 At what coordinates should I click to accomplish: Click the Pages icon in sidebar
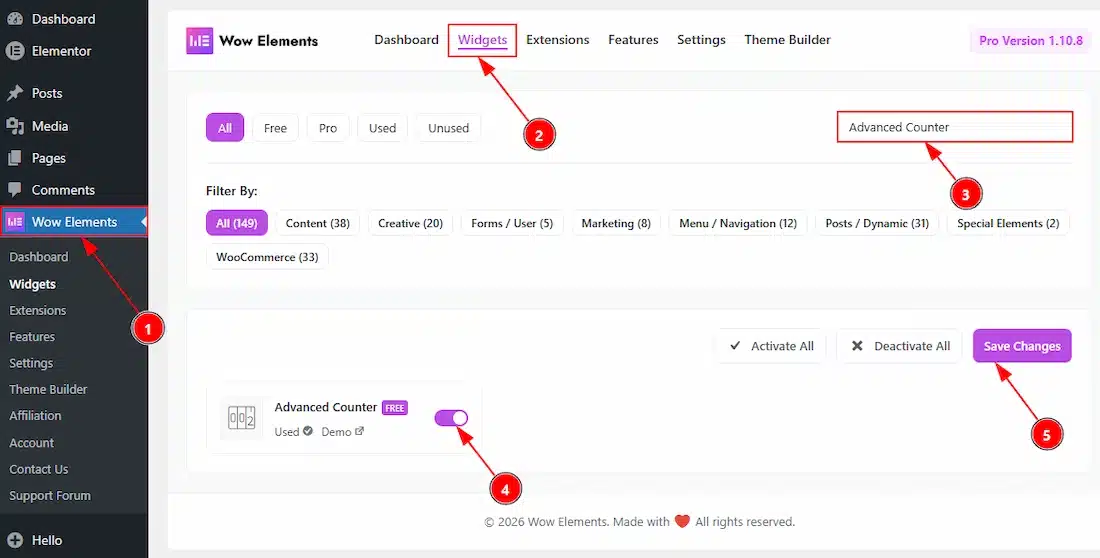pos(15,158)
